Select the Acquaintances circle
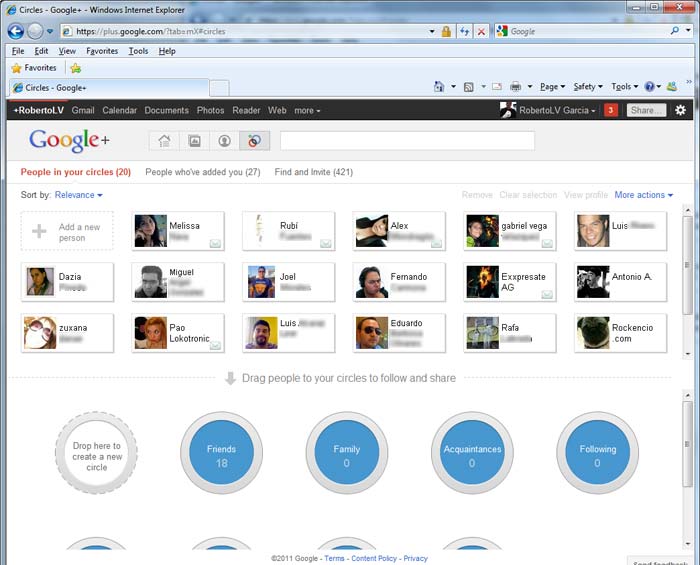700x565 pixels. pyautogui.click(x=472, y=453)
